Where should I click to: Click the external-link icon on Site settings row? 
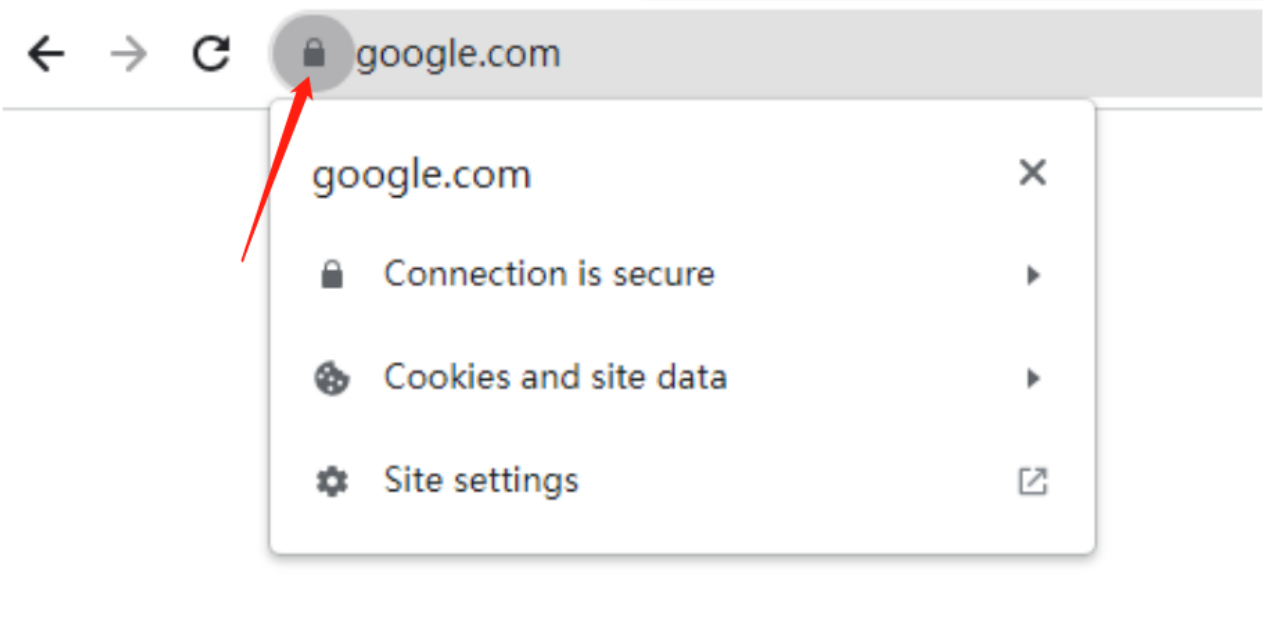[x=1032, y=482]
